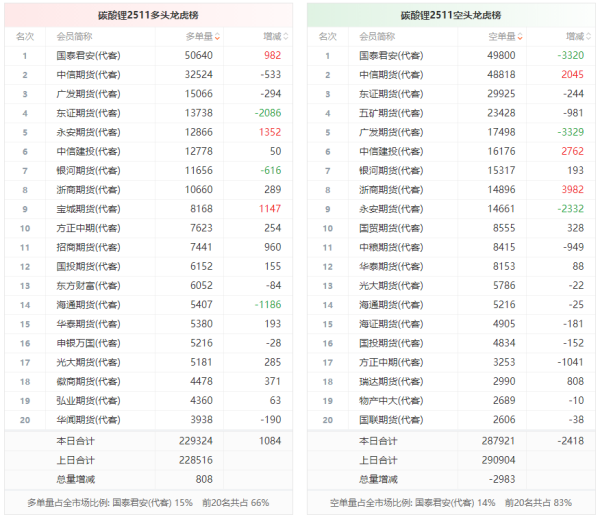
Task: Click long 总量增减 value 808
Action: (204, 479)
